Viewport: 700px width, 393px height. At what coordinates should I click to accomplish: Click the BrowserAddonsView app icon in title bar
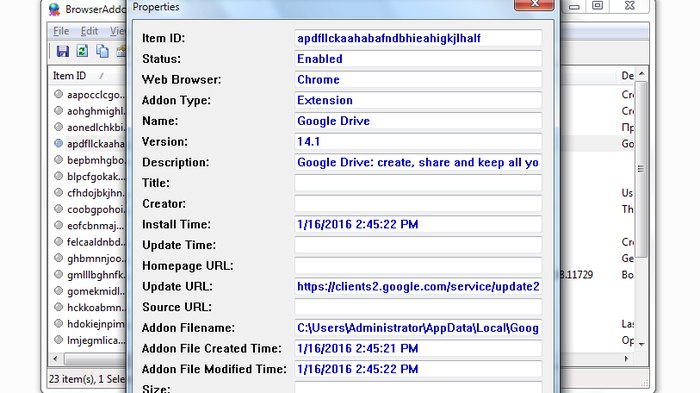[x=54, y=9]
